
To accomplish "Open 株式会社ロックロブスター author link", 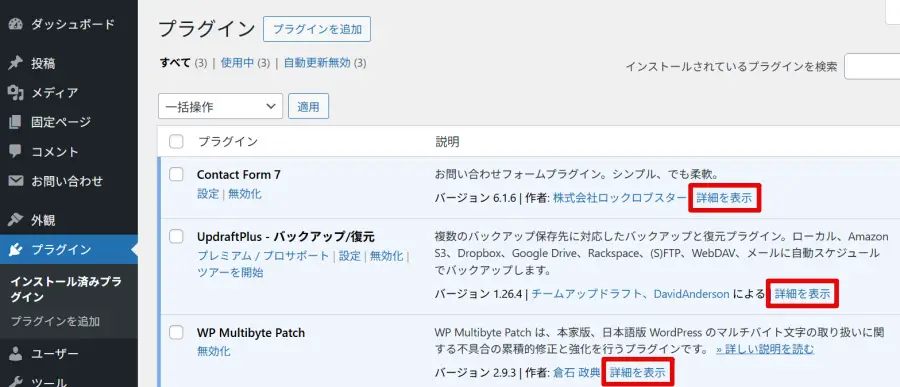I will point(619,198).
